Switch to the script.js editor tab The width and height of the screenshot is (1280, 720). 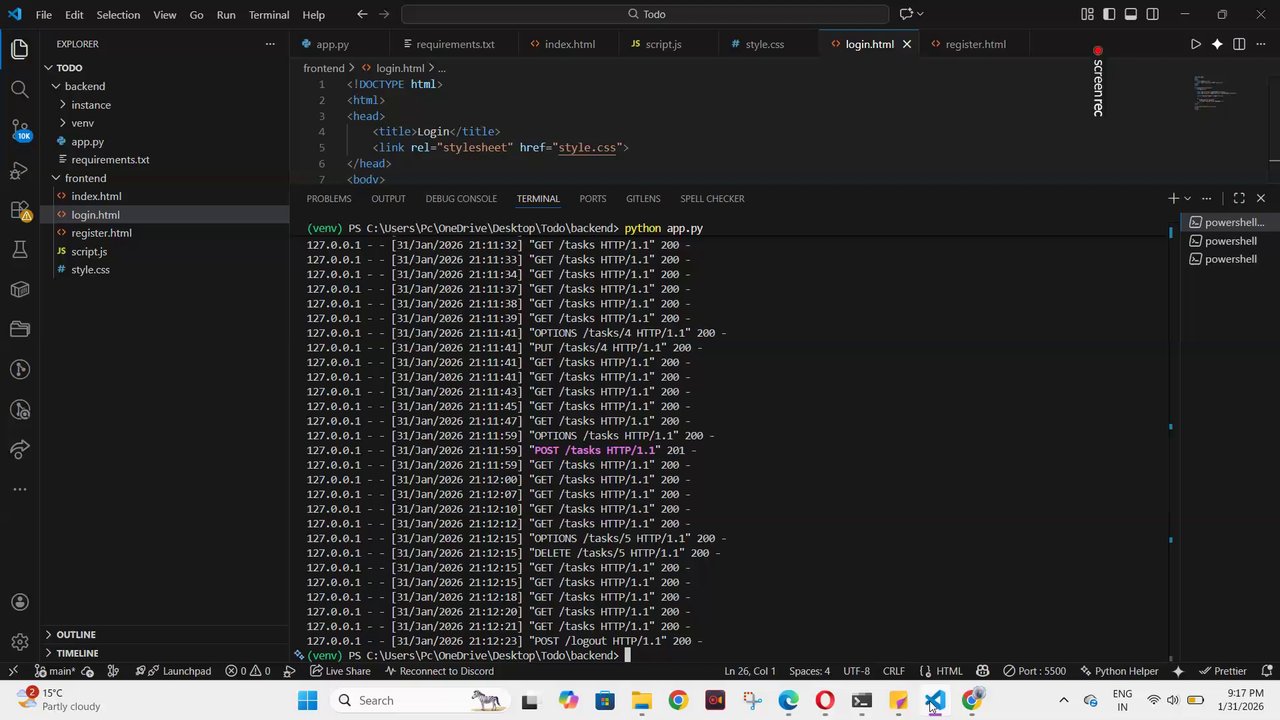[663, 44]
